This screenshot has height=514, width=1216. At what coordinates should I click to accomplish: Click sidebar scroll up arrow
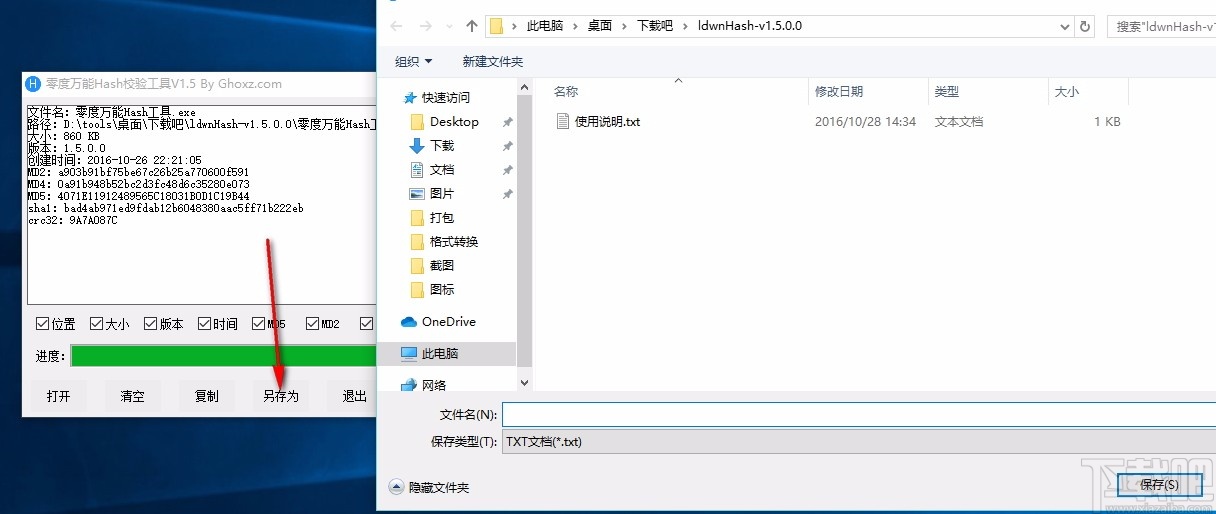(x=525, y=89)
